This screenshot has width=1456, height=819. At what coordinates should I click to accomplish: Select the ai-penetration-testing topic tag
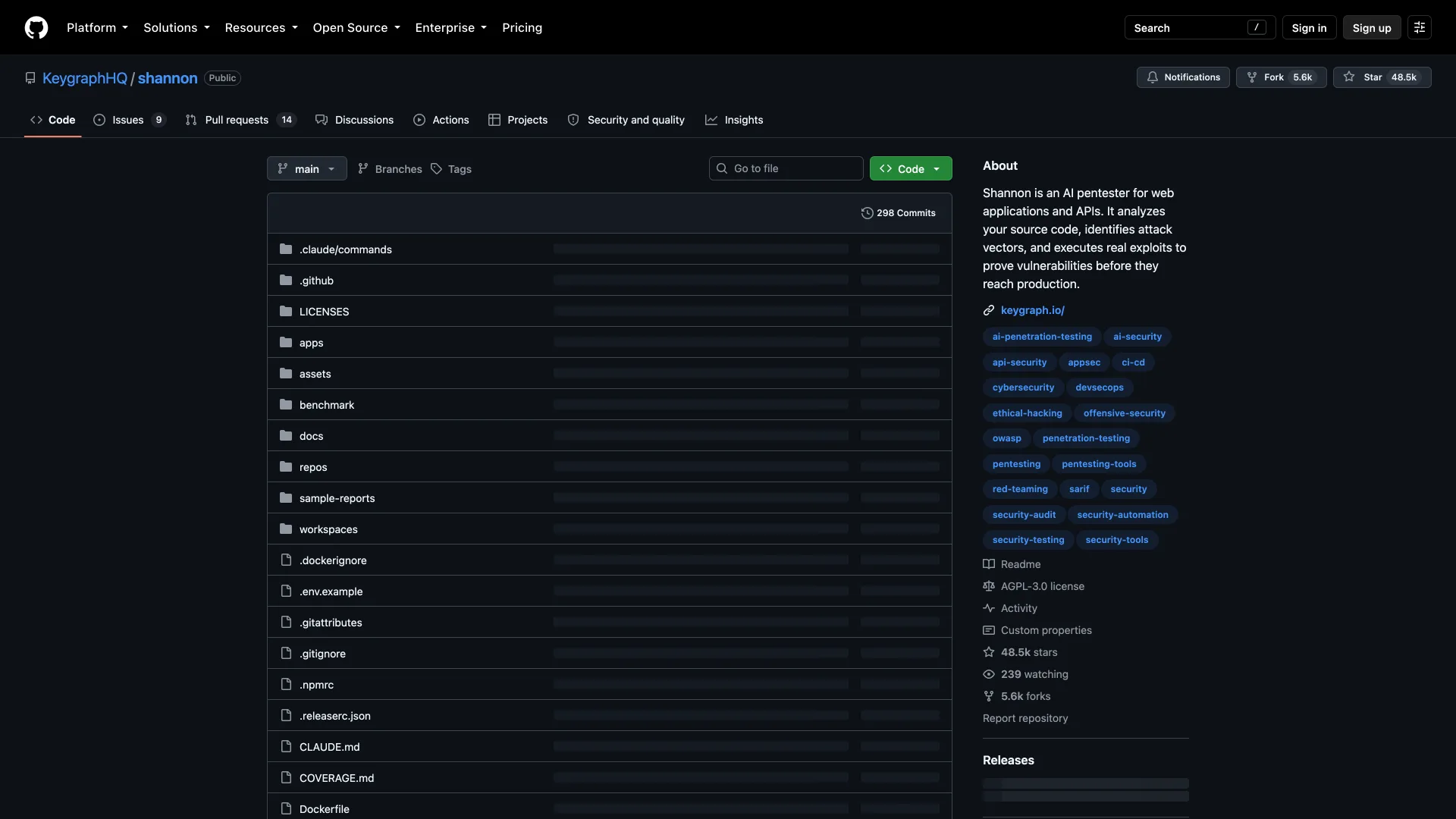(1042, 337)
